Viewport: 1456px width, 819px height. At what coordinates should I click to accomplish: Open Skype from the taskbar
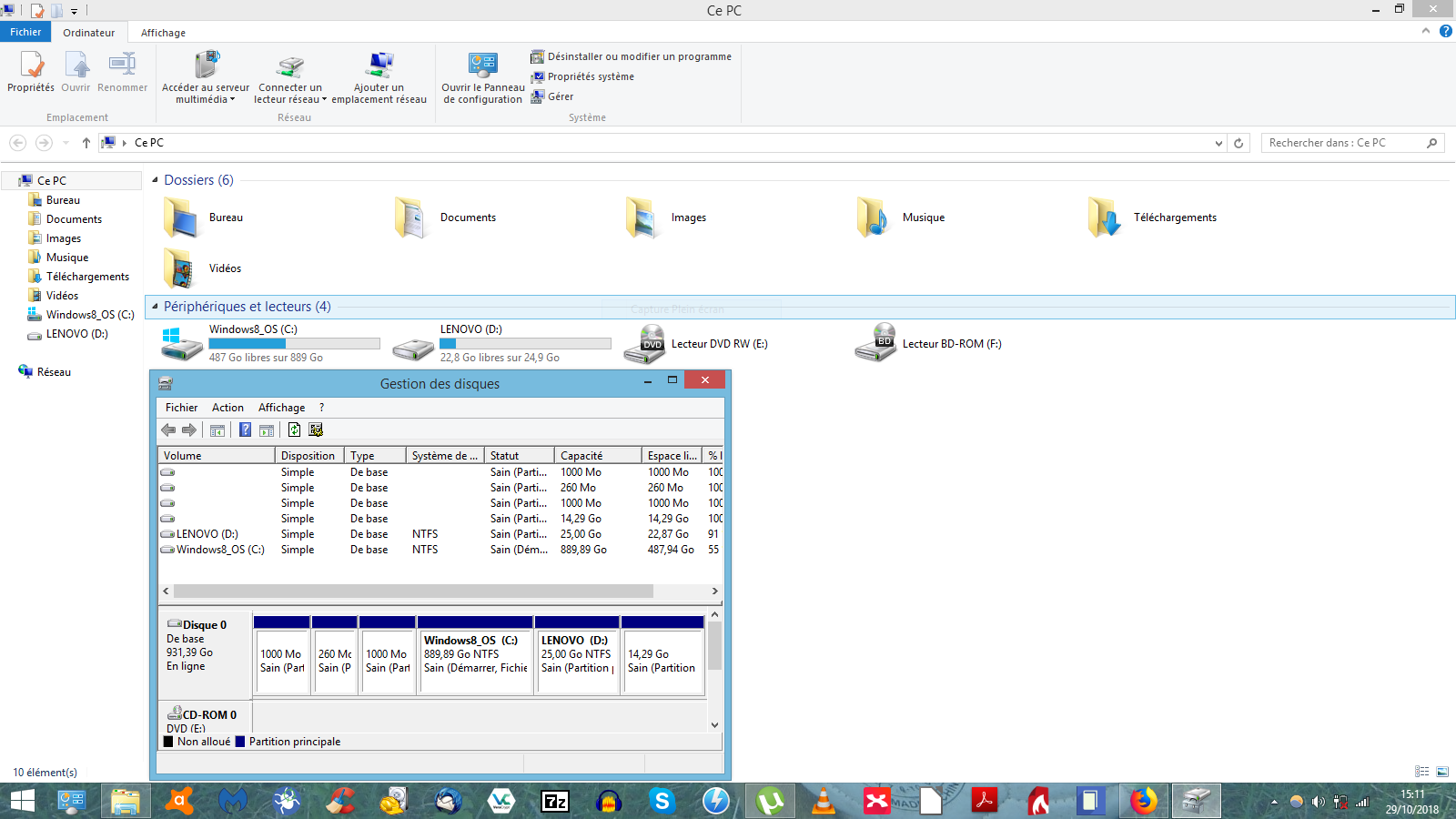[662, 801]
